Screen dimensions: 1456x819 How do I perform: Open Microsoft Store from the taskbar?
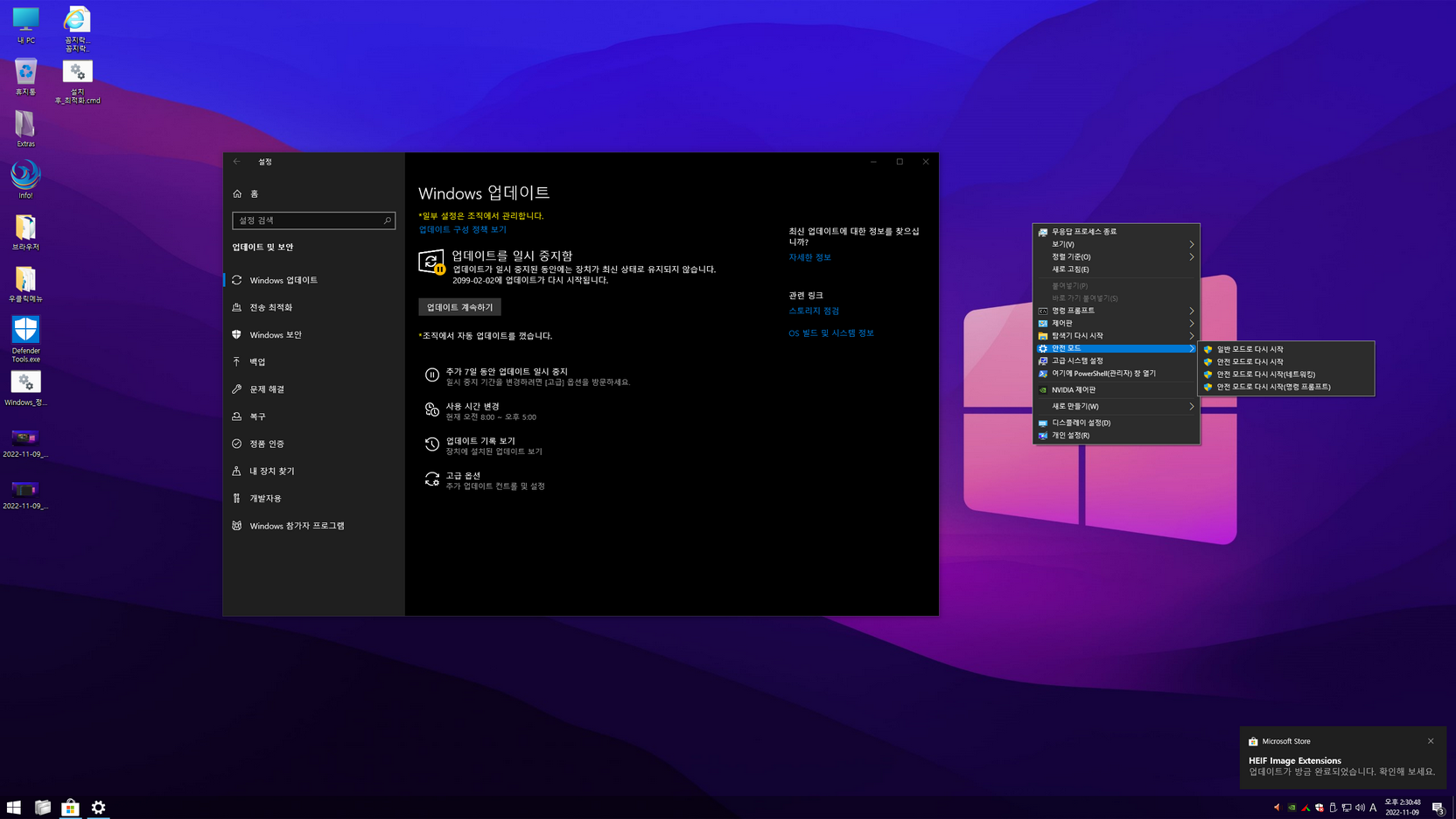pyautogui.click(x=70, y=807)
